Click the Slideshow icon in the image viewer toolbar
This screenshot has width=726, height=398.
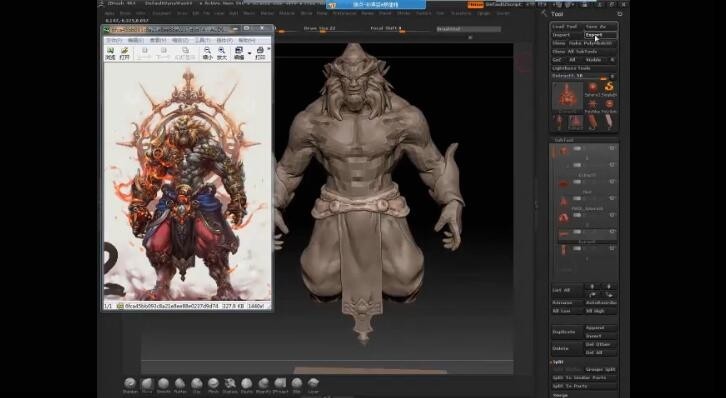185,53
